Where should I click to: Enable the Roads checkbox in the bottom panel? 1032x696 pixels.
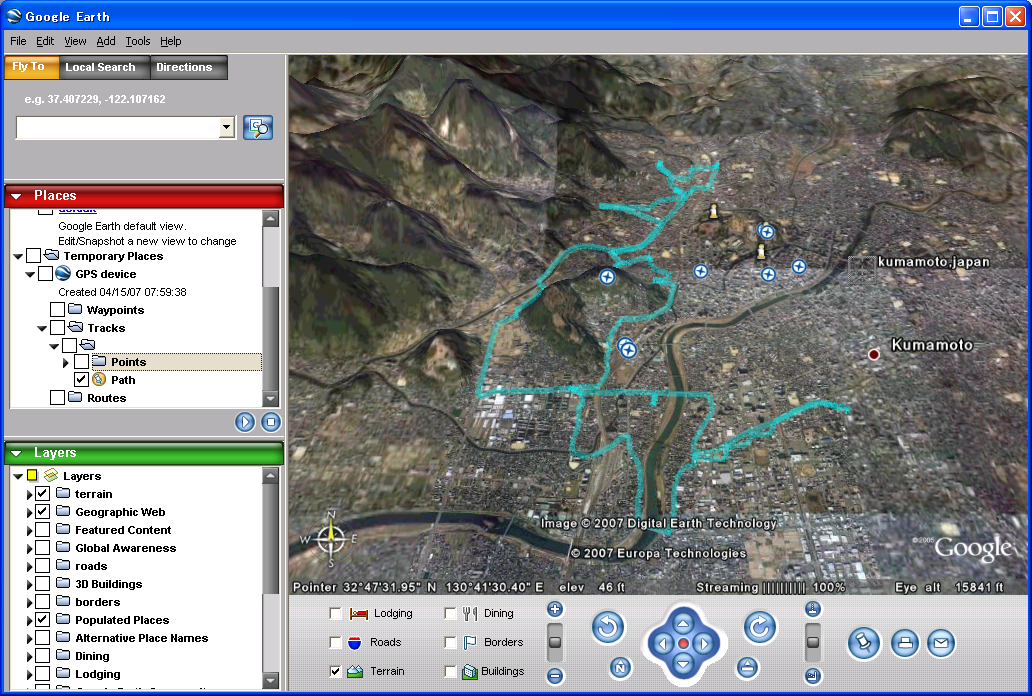[x=335, y=642]
